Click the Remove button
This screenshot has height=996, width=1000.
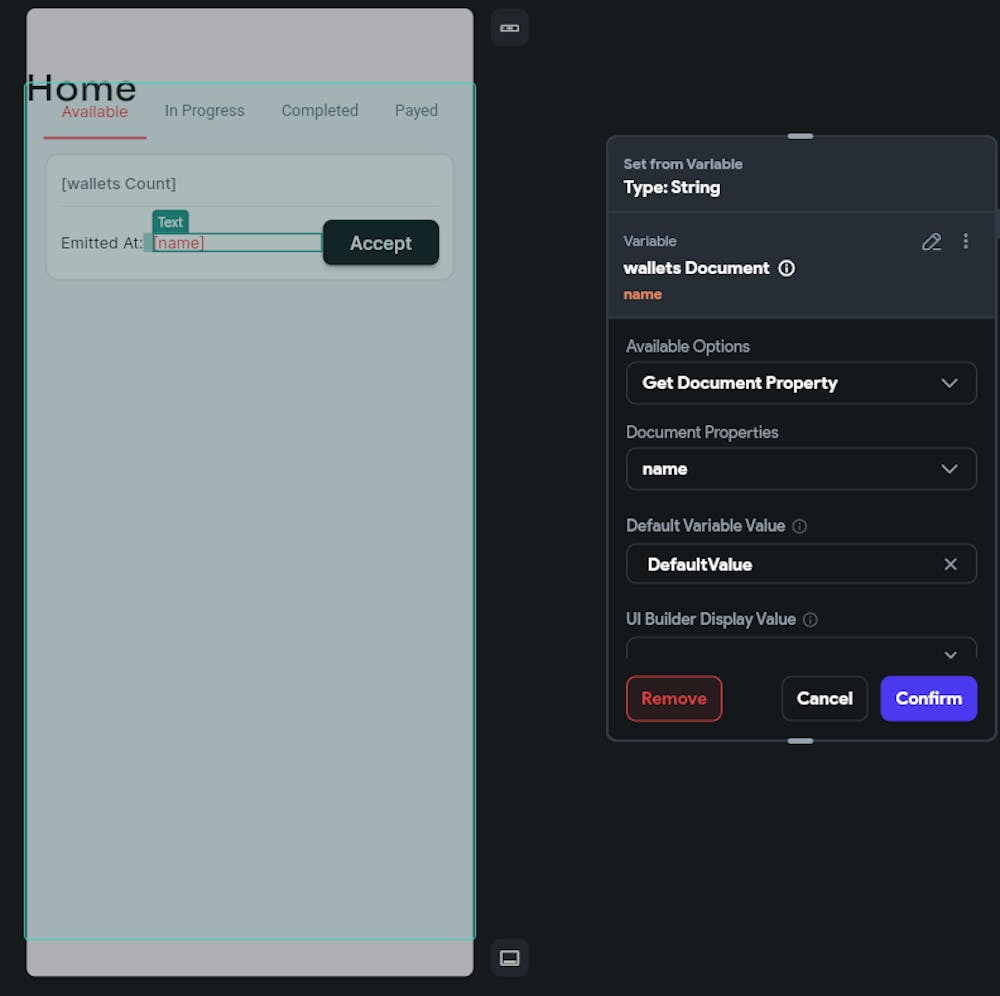click(674, 699)
